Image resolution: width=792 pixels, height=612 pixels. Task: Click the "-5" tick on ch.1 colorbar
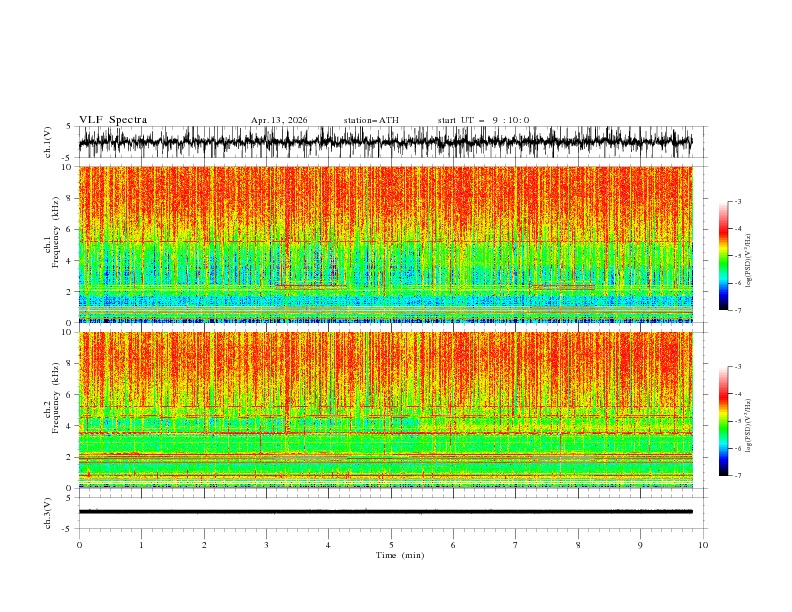pyautogui.click(x=737, y=256)
